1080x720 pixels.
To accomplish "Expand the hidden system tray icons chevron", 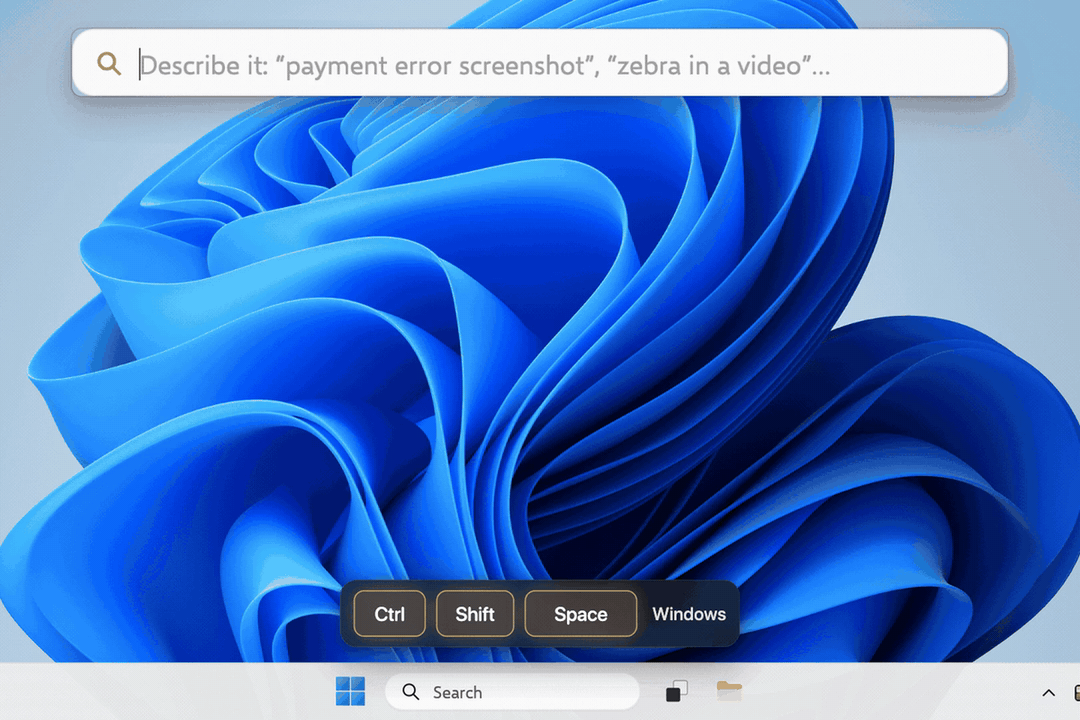I will 1048,692.
